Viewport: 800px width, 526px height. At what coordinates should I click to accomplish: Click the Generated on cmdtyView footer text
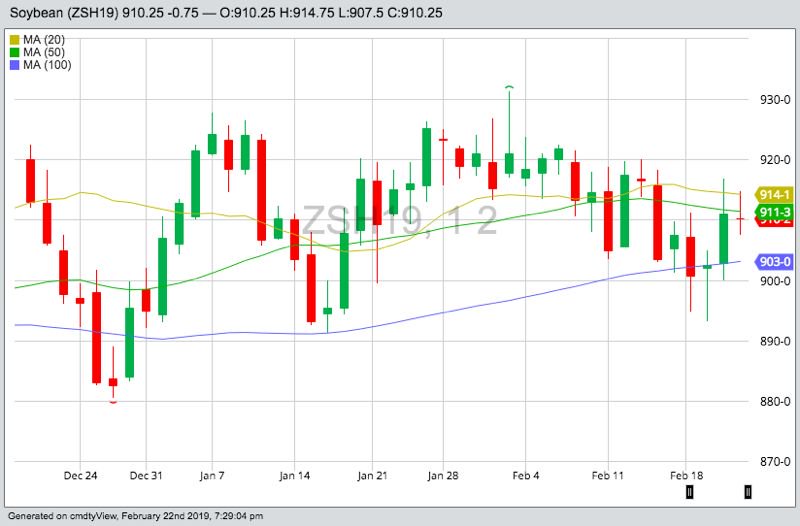(x=136, y=516)
